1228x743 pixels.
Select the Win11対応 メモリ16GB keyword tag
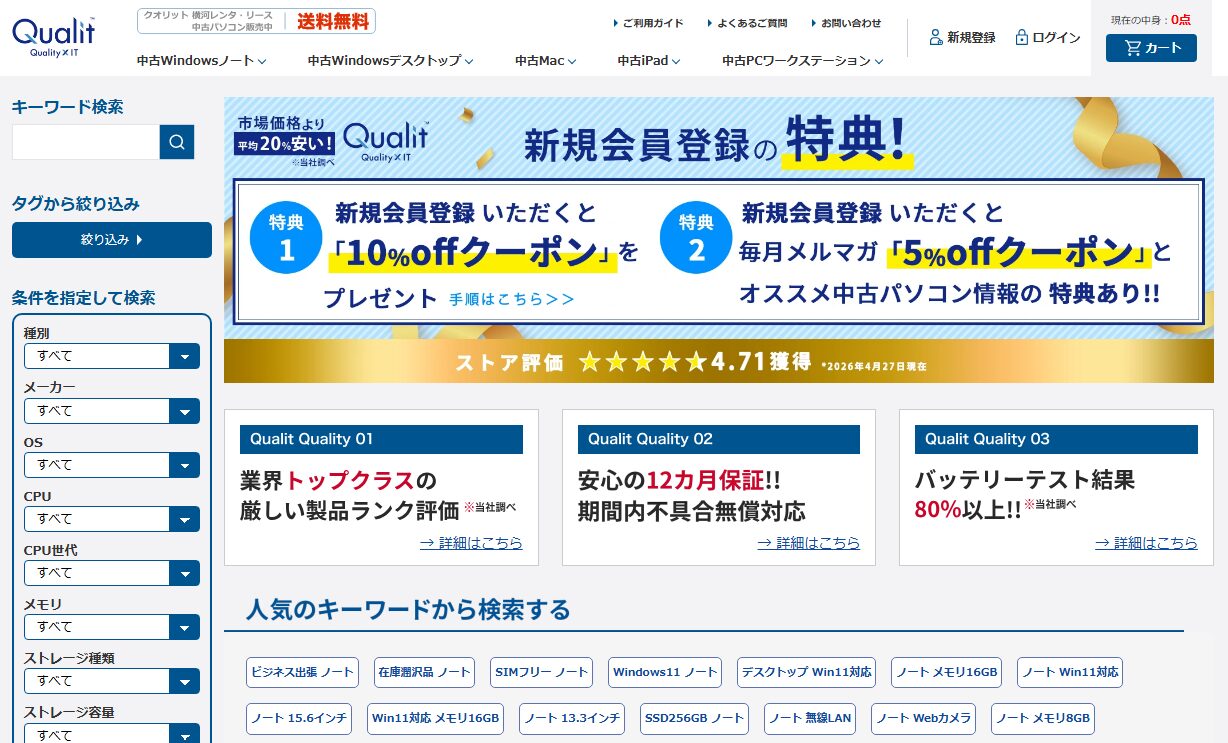[x=435, y=718]
